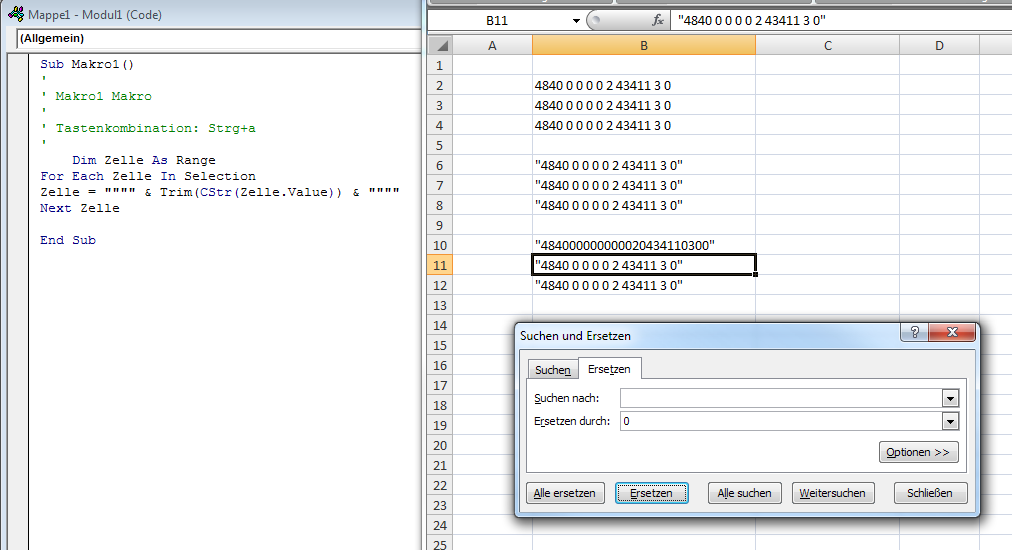Click the For Each Zelle In Selection line
This screenshot has width=1012, height=550.
point(148,176)
